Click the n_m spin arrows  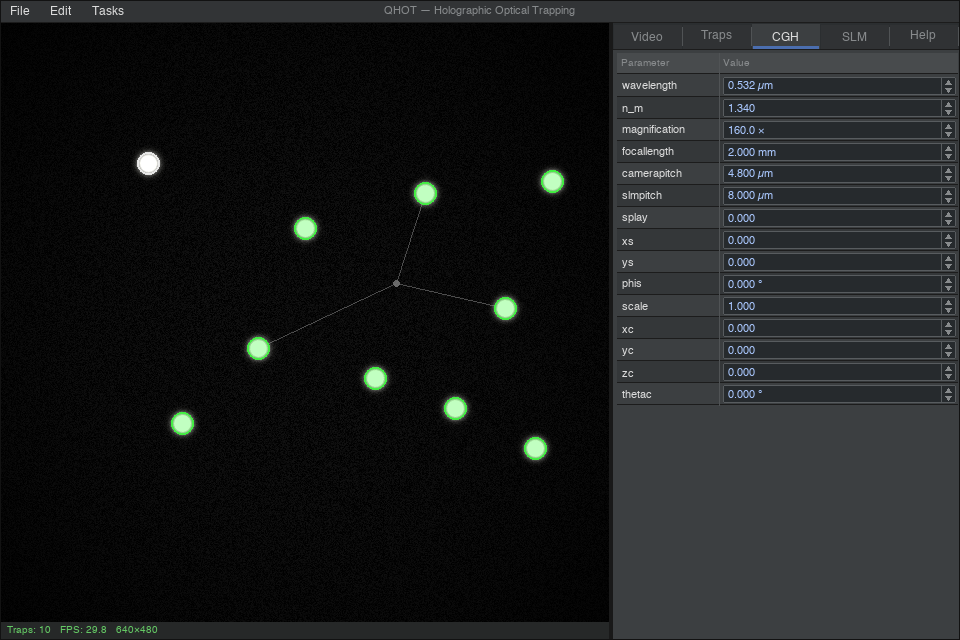point(948,108)
